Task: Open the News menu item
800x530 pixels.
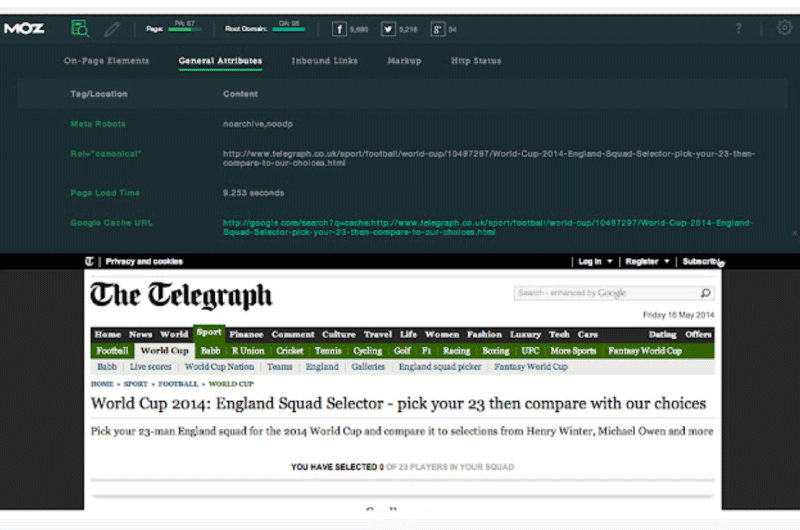Action: click(x=140, y=335)
